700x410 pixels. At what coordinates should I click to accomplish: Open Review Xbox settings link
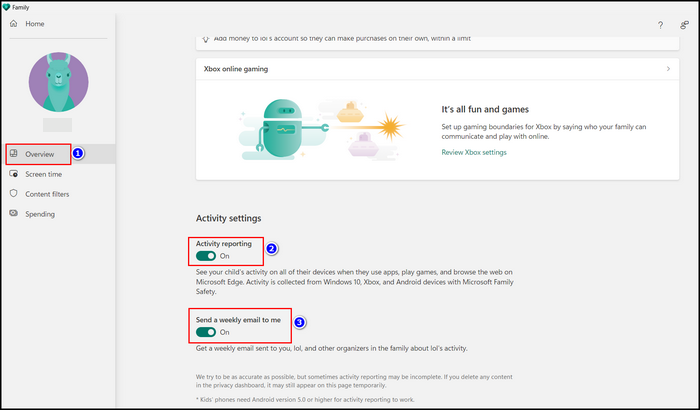[x=474, y=152]
